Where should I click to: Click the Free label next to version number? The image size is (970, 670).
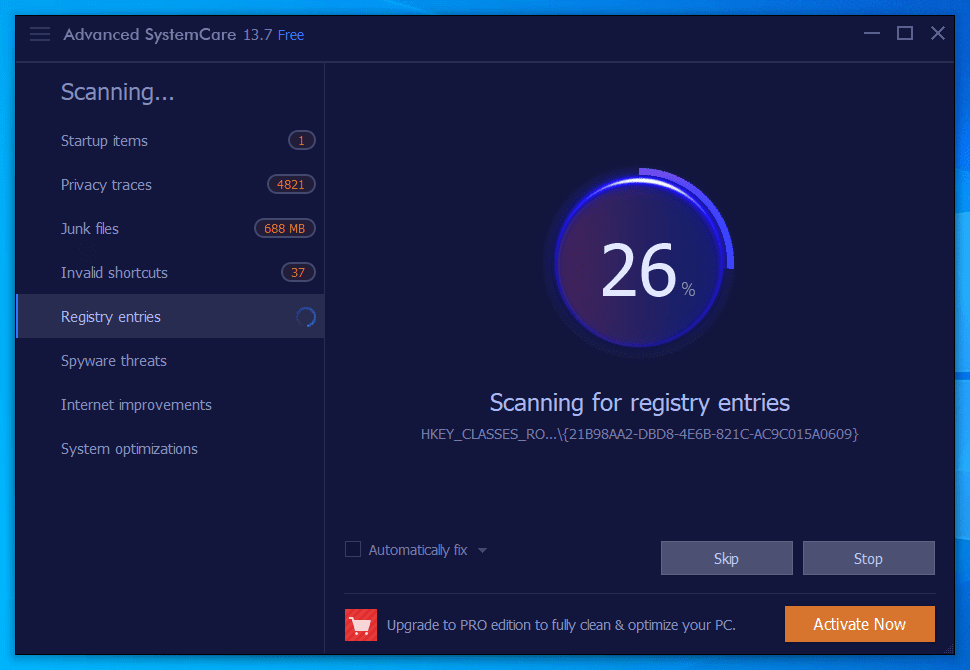[x=292, y=34]
